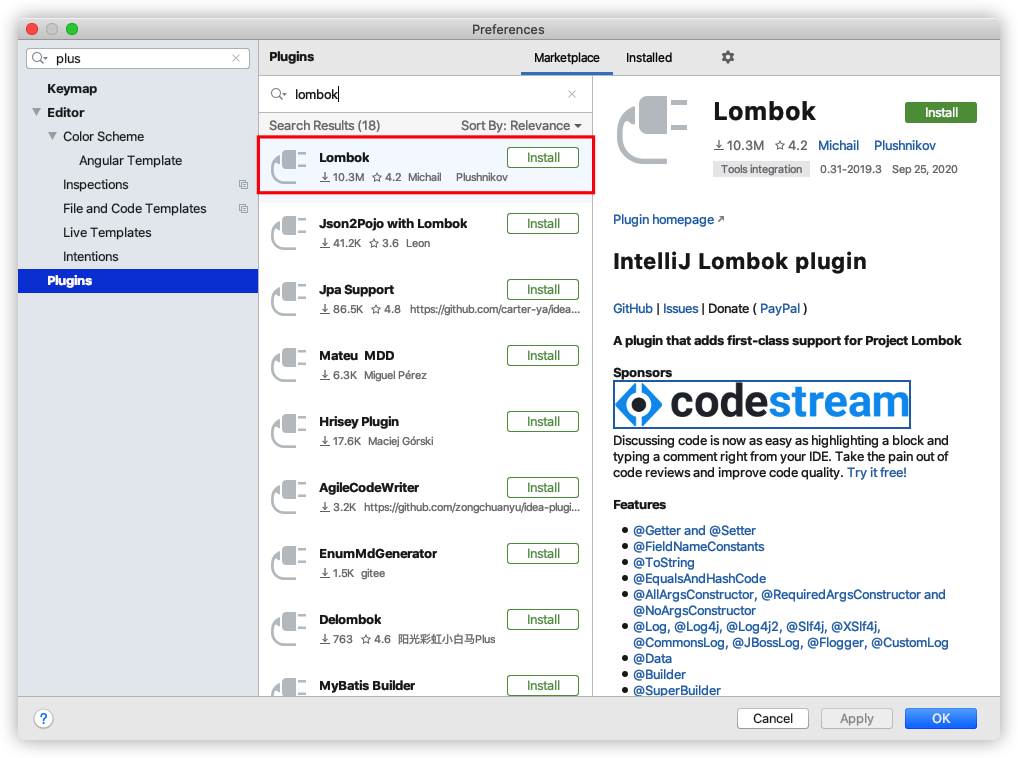Click the Hrisey Plugin icon

pyautogui.click(x=289, y=431)
